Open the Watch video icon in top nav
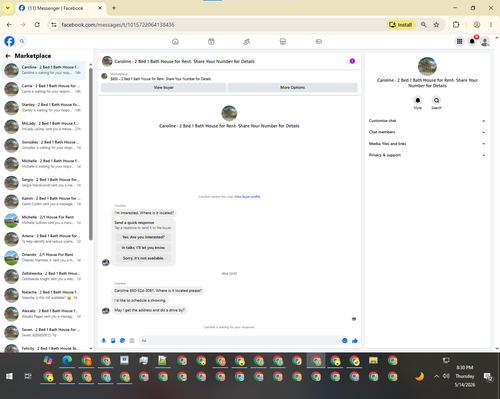 211,42
